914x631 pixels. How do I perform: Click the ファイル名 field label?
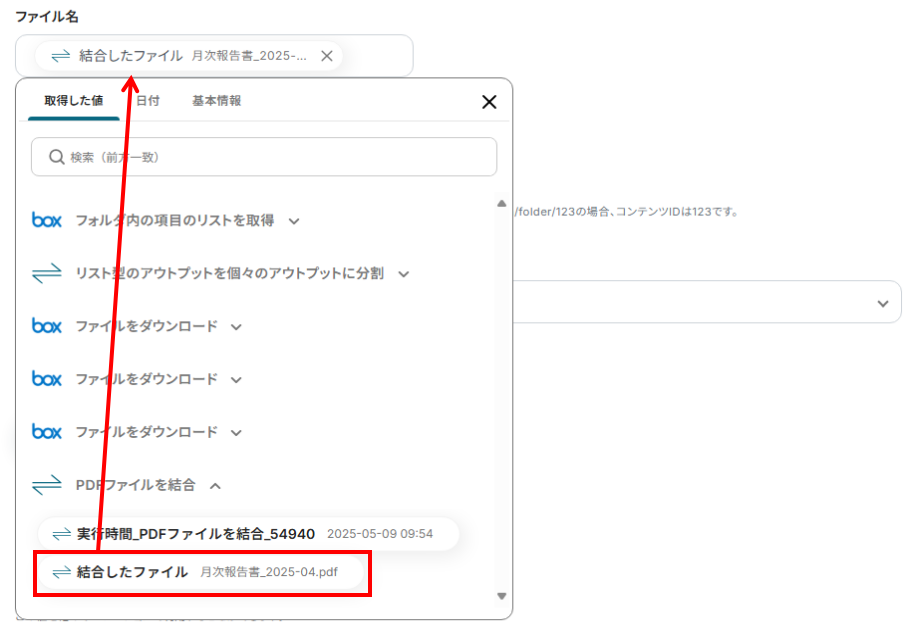[x=47, y=16]
